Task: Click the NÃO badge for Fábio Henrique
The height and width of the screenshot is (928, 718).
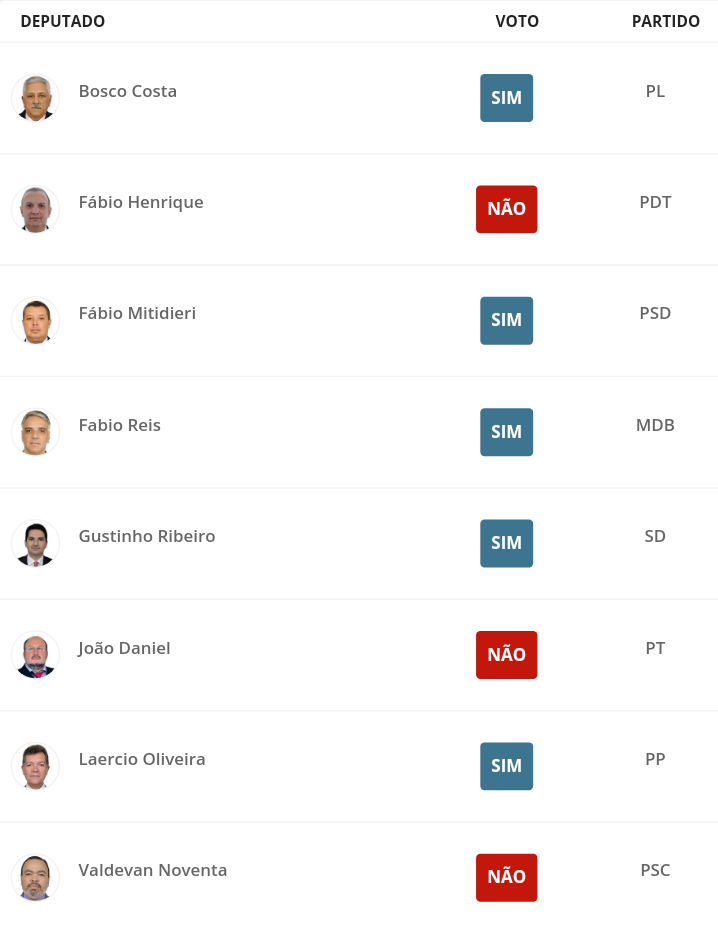Action: (507, 209)
